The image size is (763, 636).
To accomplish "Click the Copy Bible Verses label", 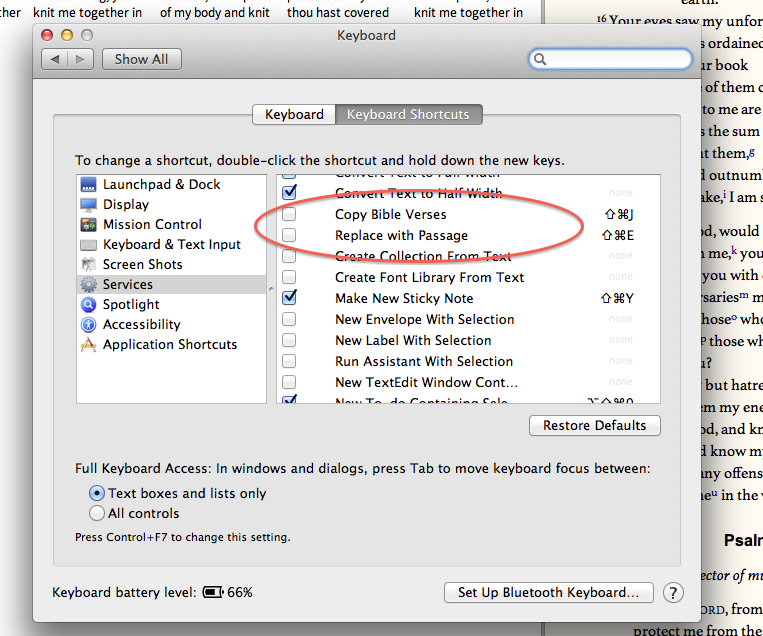I will pos(391,214).
